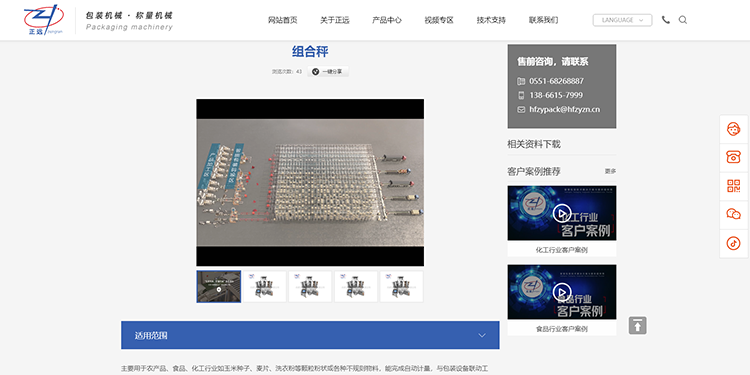Screen dimensions: 750x375
Task: Click the phone icon in header
Action: (665, 20)
